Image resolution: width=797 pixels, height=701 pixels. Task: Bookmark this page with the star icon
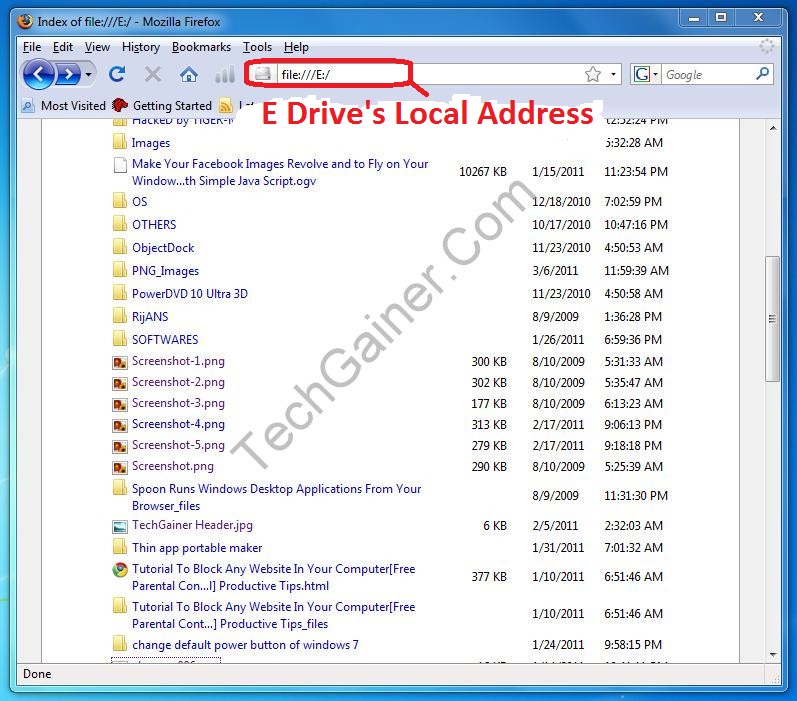point(592,74)
